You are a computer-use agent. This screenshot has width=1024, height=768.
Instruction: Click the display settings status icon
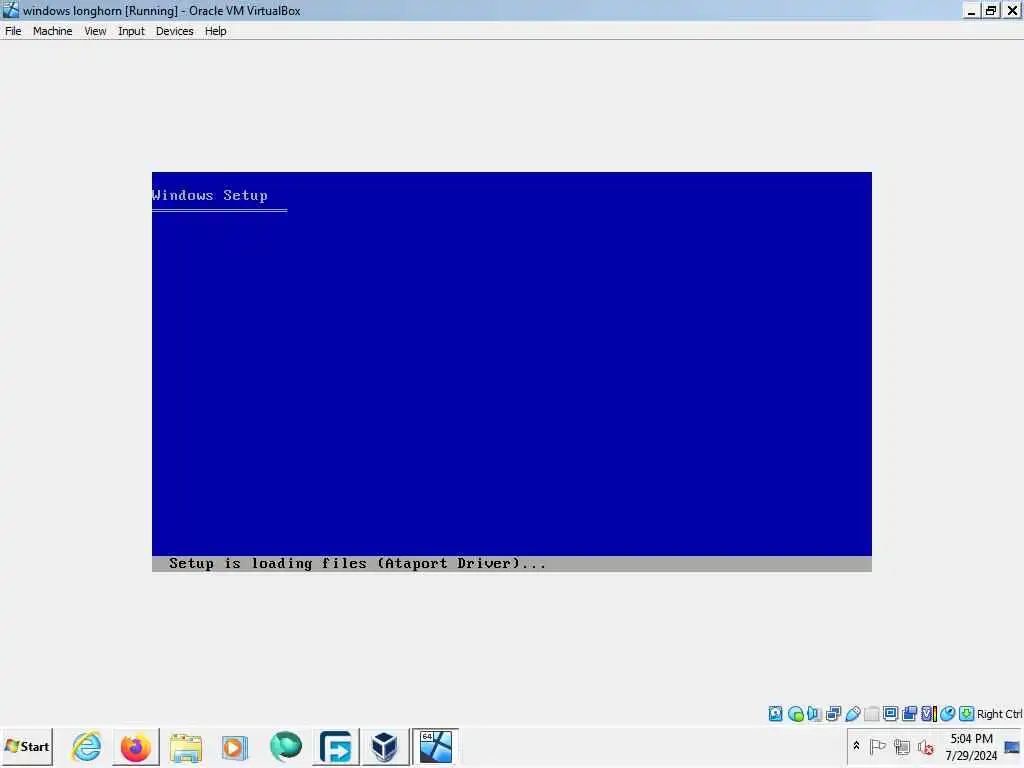click(890, 714)
